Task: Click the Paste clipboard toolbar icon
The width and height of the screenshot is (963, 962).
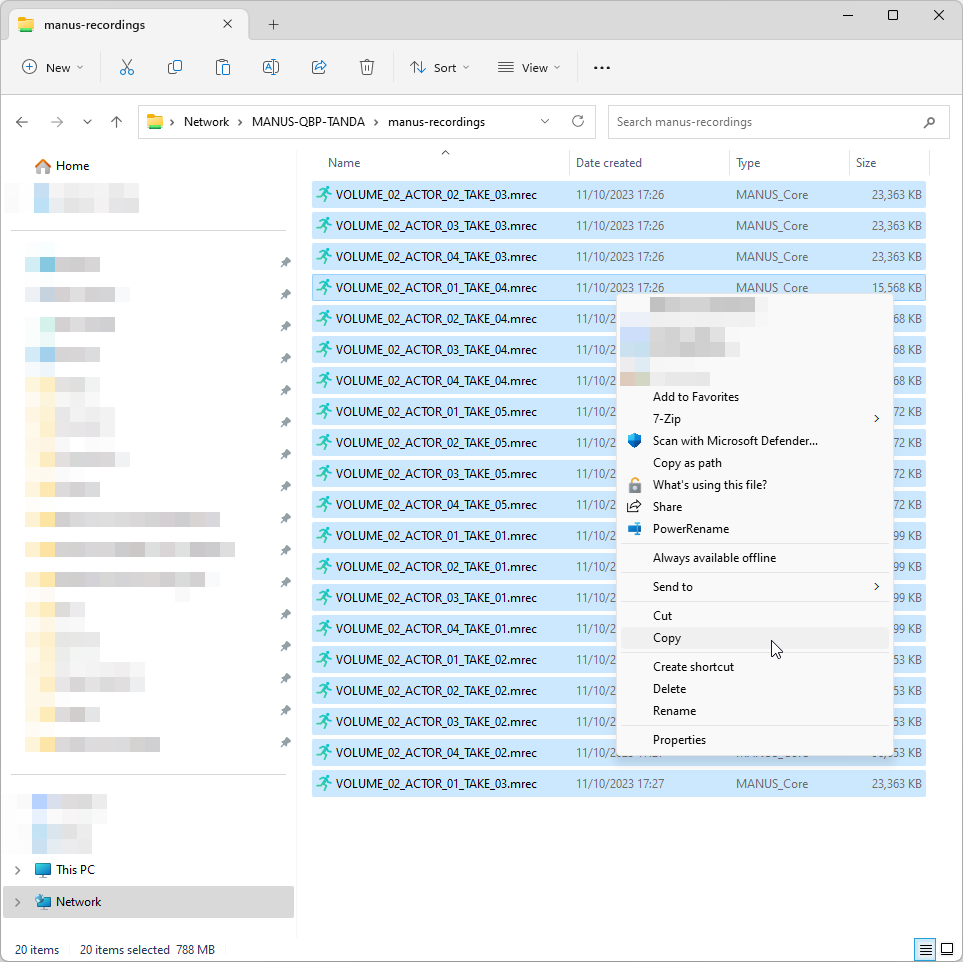Action: 223,68
